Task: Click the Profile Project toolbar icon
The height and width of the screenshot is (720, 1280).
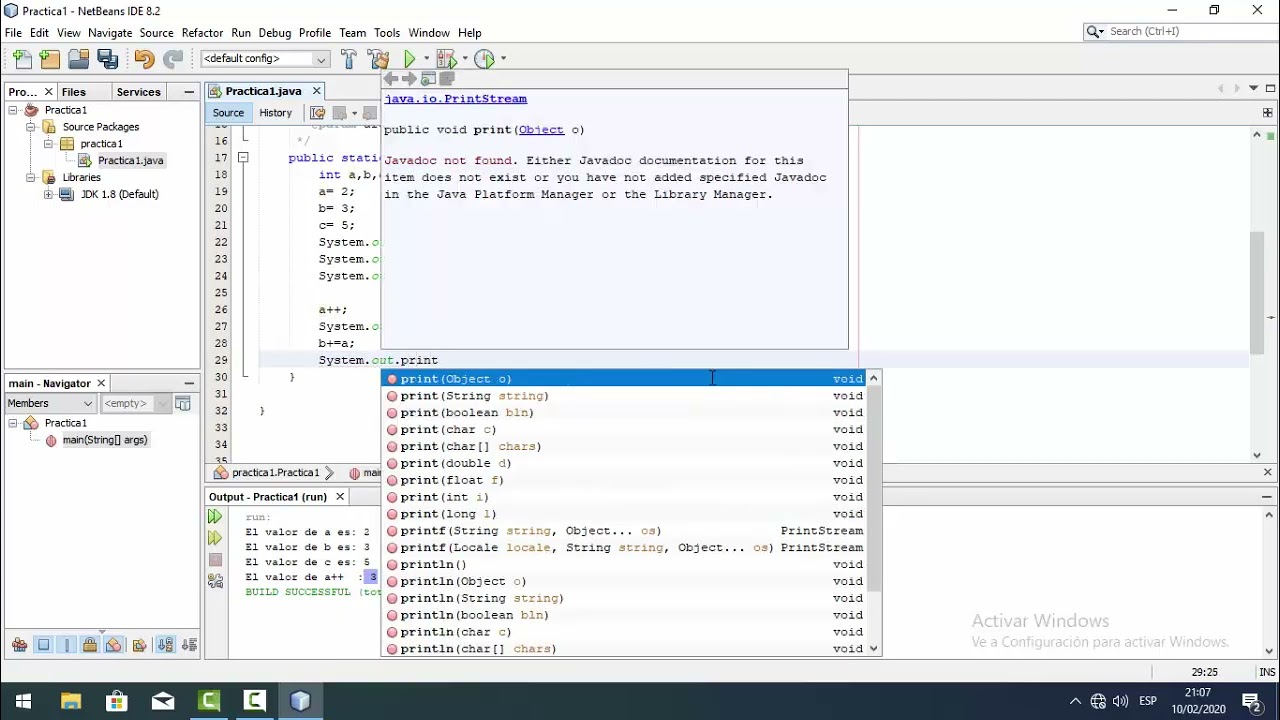Action: coord(484,59)
